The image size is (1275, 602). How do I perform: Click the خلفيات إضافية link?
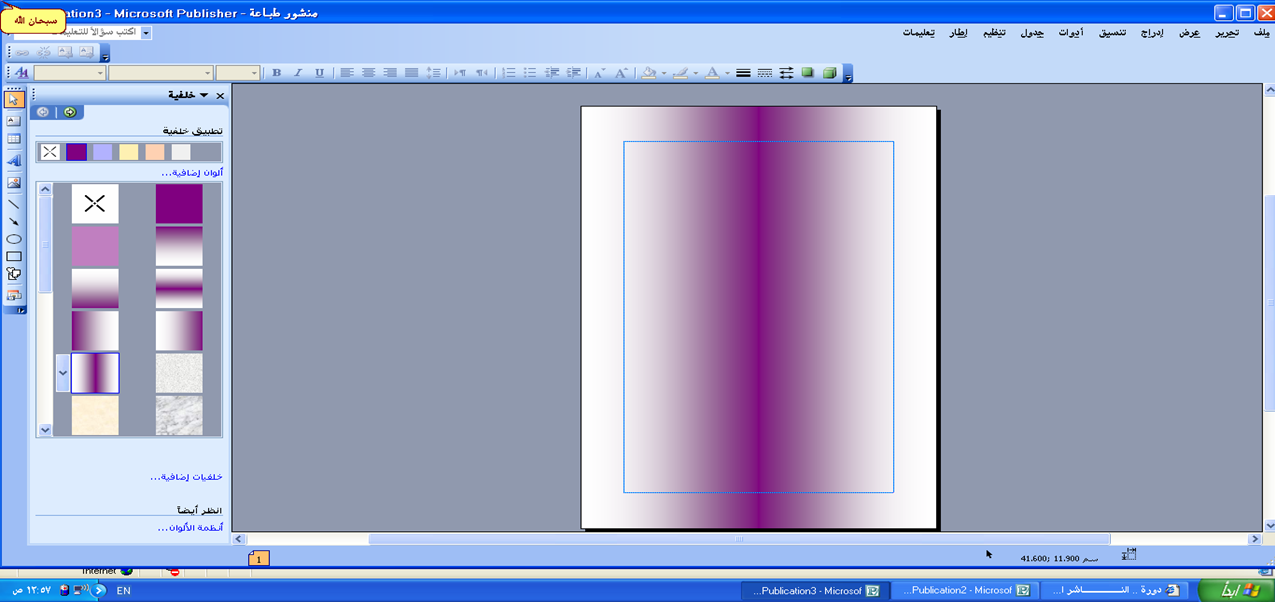(x=186, y=477)
